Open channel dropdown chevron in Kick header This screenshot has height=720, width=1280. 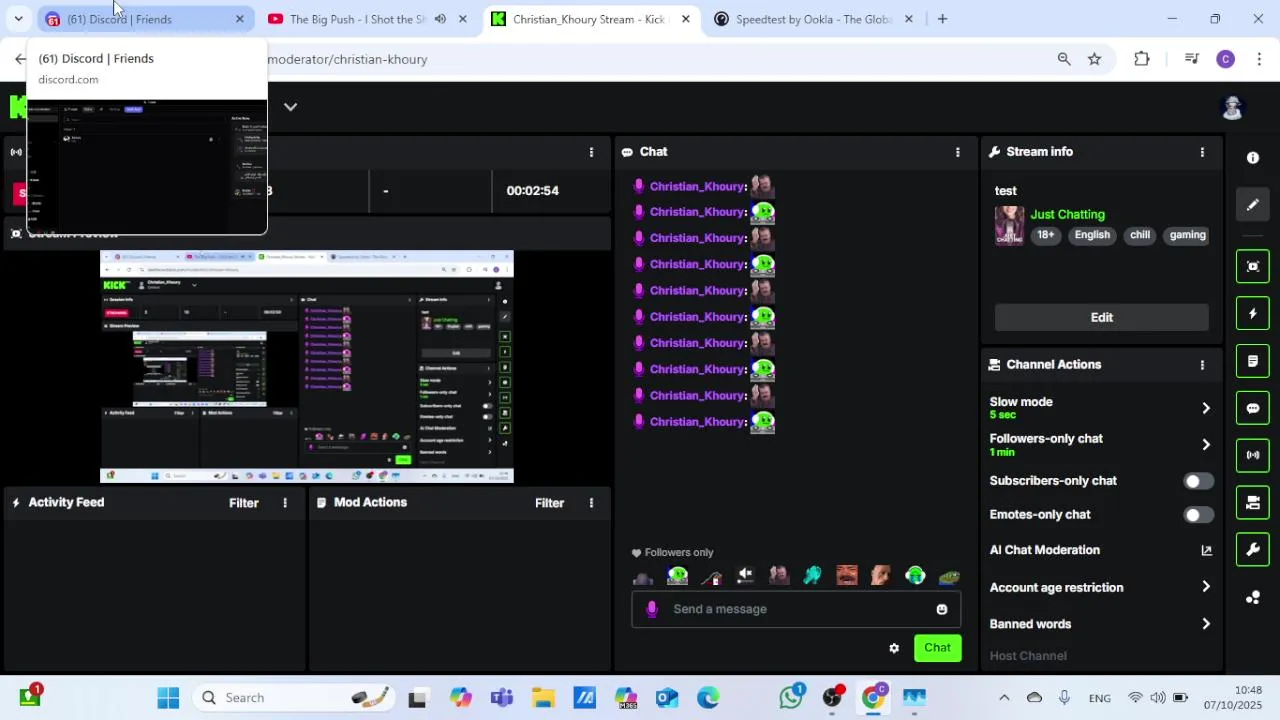[x=290, y=107]
